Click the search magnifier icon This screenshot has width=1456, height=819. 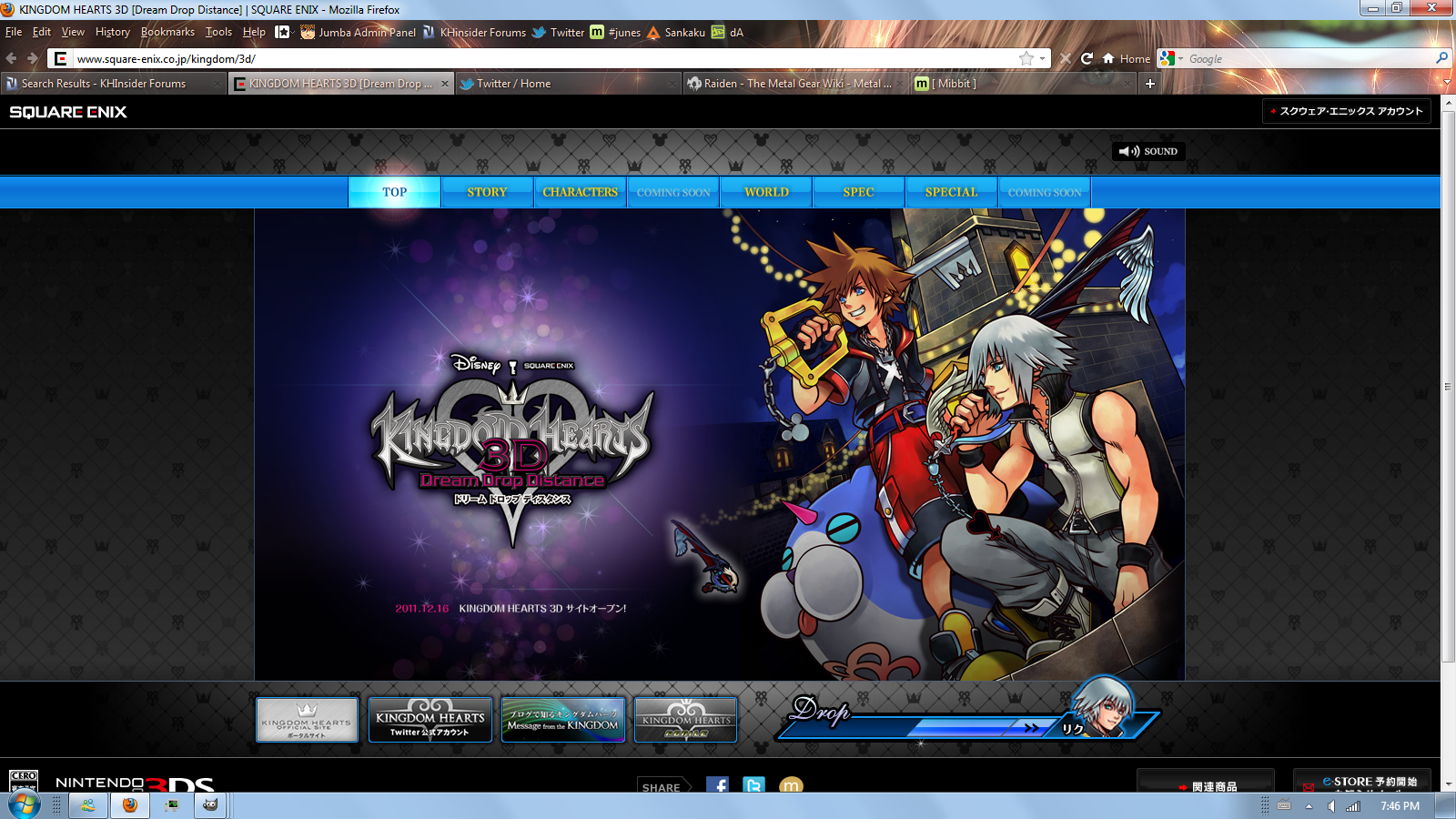[x=1441, y=58]
